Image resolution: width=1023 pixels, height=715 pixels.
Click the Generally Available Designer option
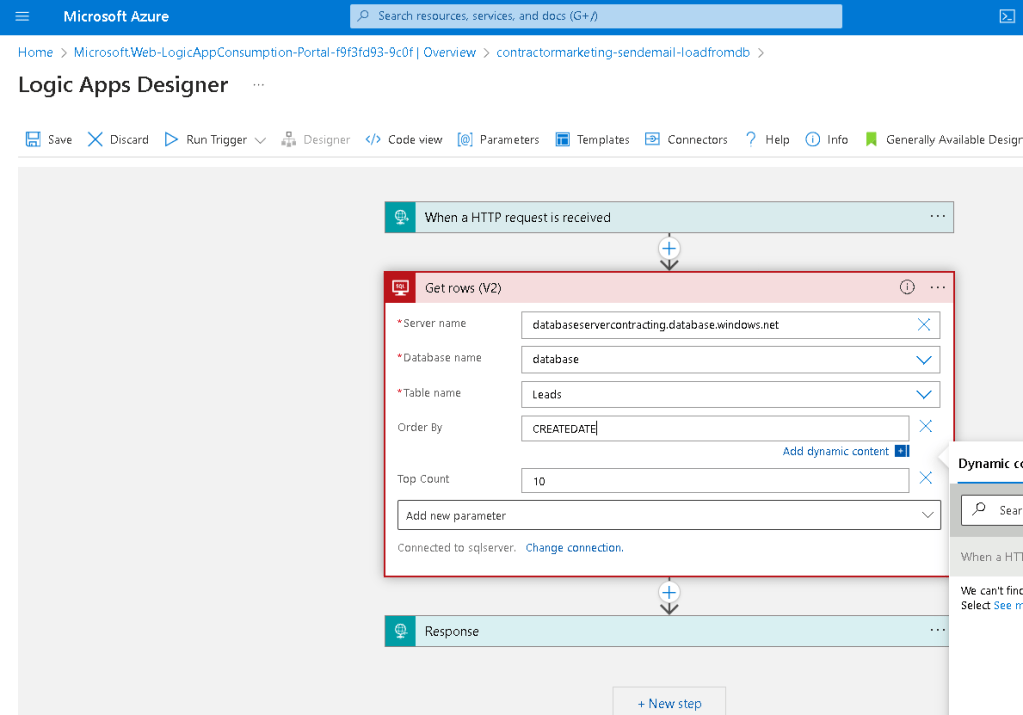(943, 140)
